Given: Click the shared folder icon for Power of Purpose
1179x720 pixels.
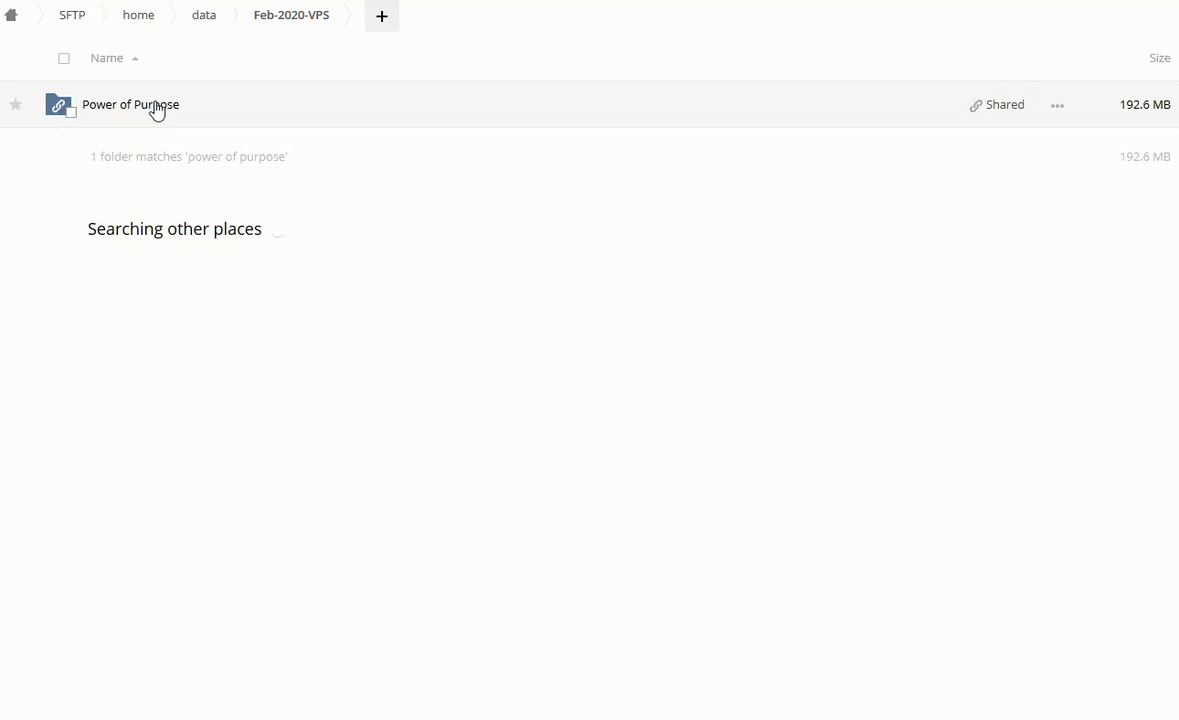Looking at the screenshot, I should [x=58, y=105].
